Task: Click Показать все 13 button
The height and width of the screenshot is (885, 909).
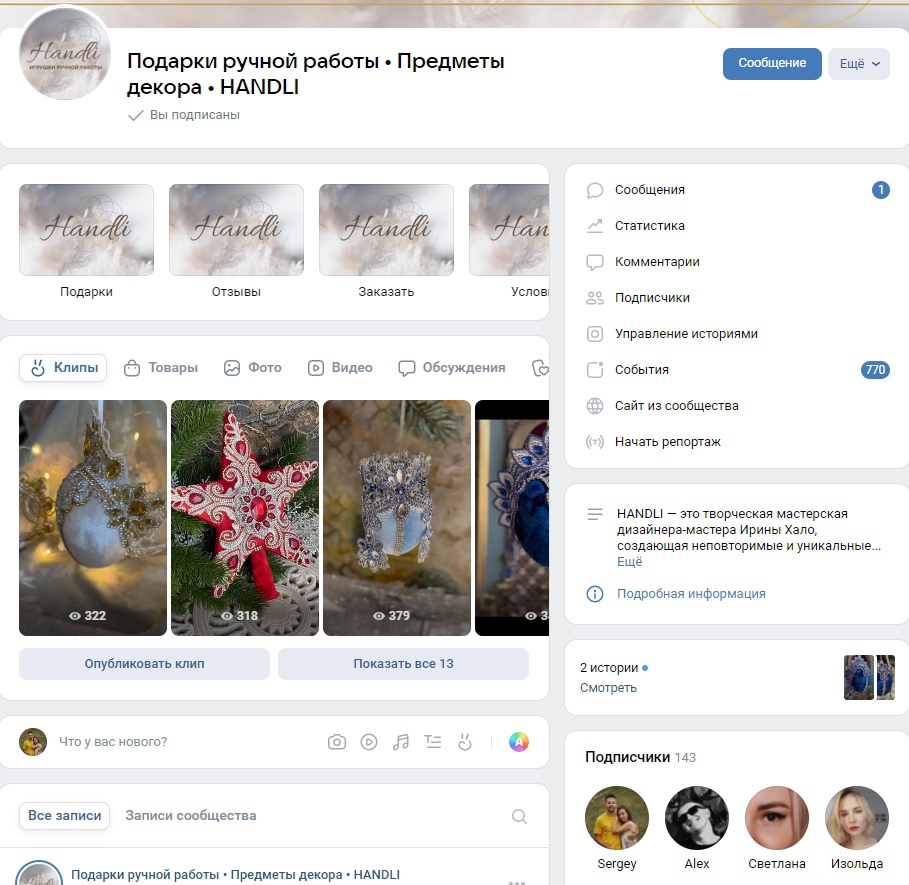Action: click(x=403, y=664)
